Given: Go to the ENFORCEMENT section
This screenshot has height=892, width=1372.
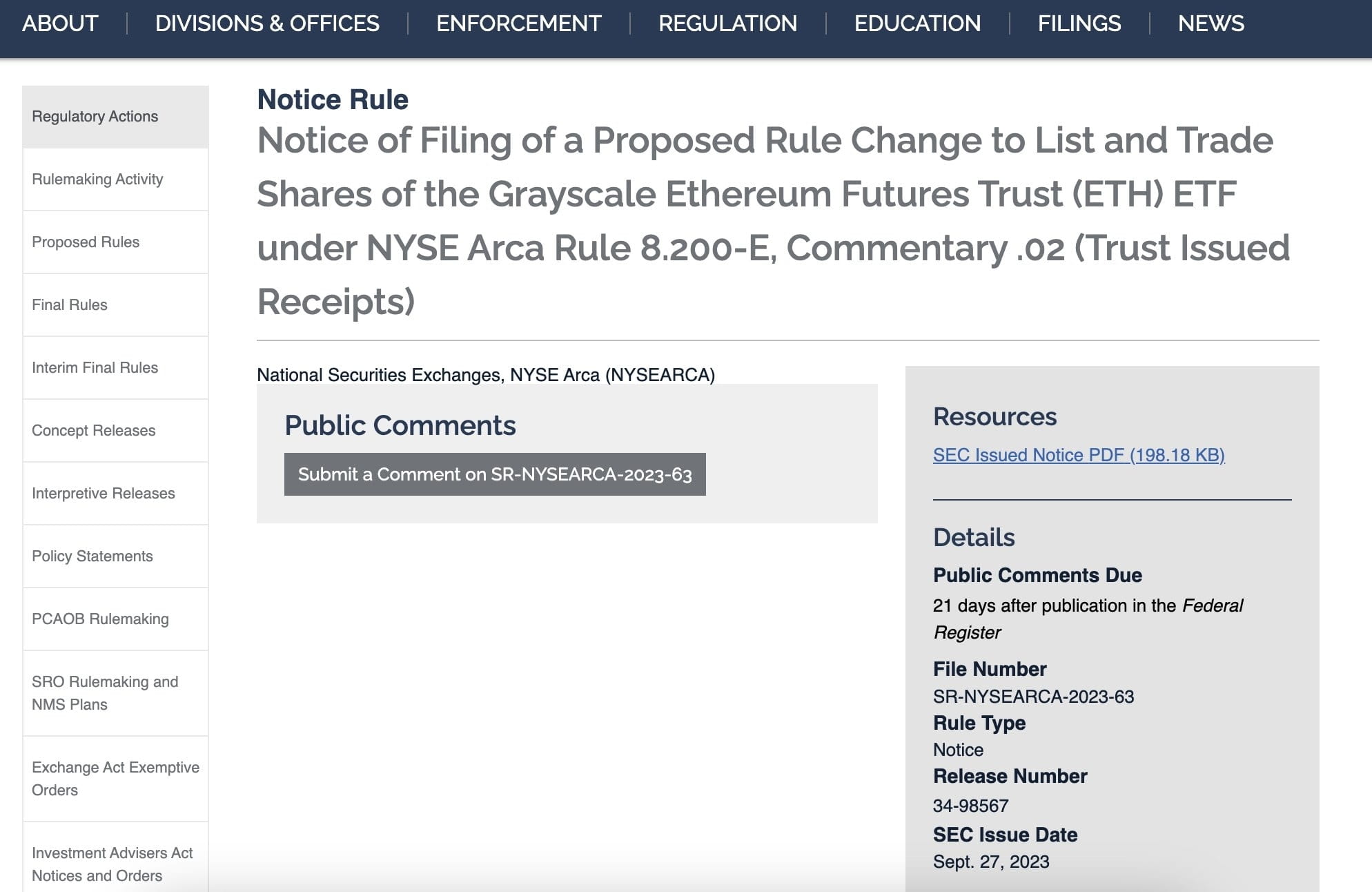Looking at the screenshot, I should [x=519, y=23].
